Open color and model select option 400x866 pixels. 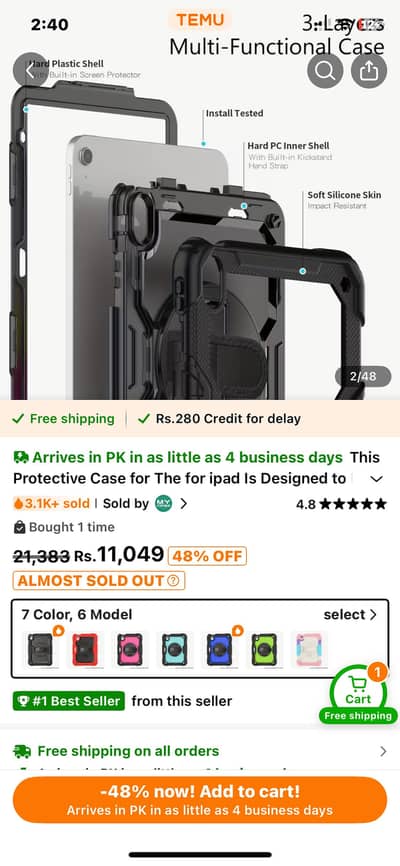(350, 615)
